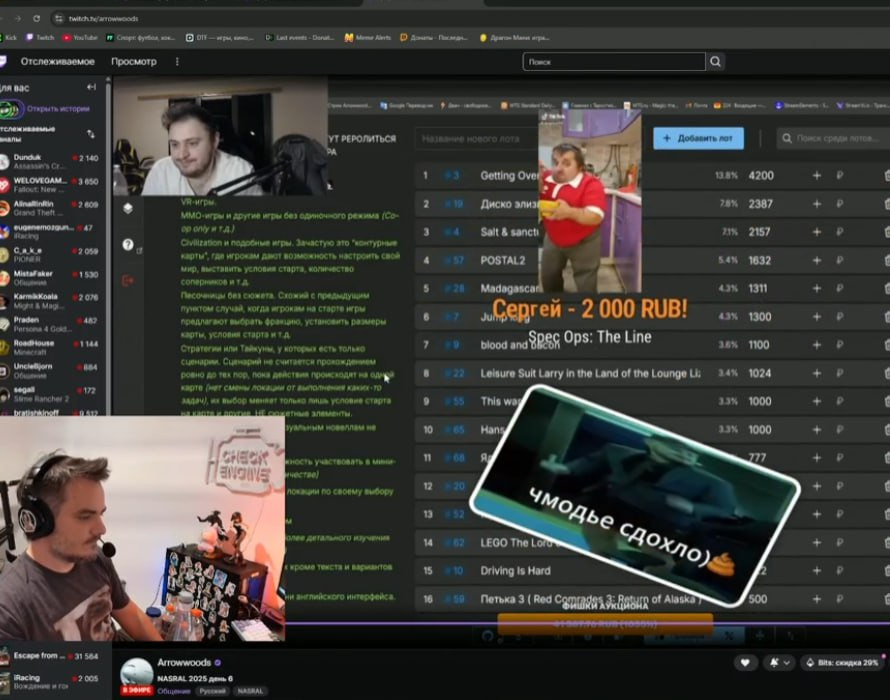Open segall channel in the sidebar
This screenshot has width=890, height=700.
coord(50,394)
